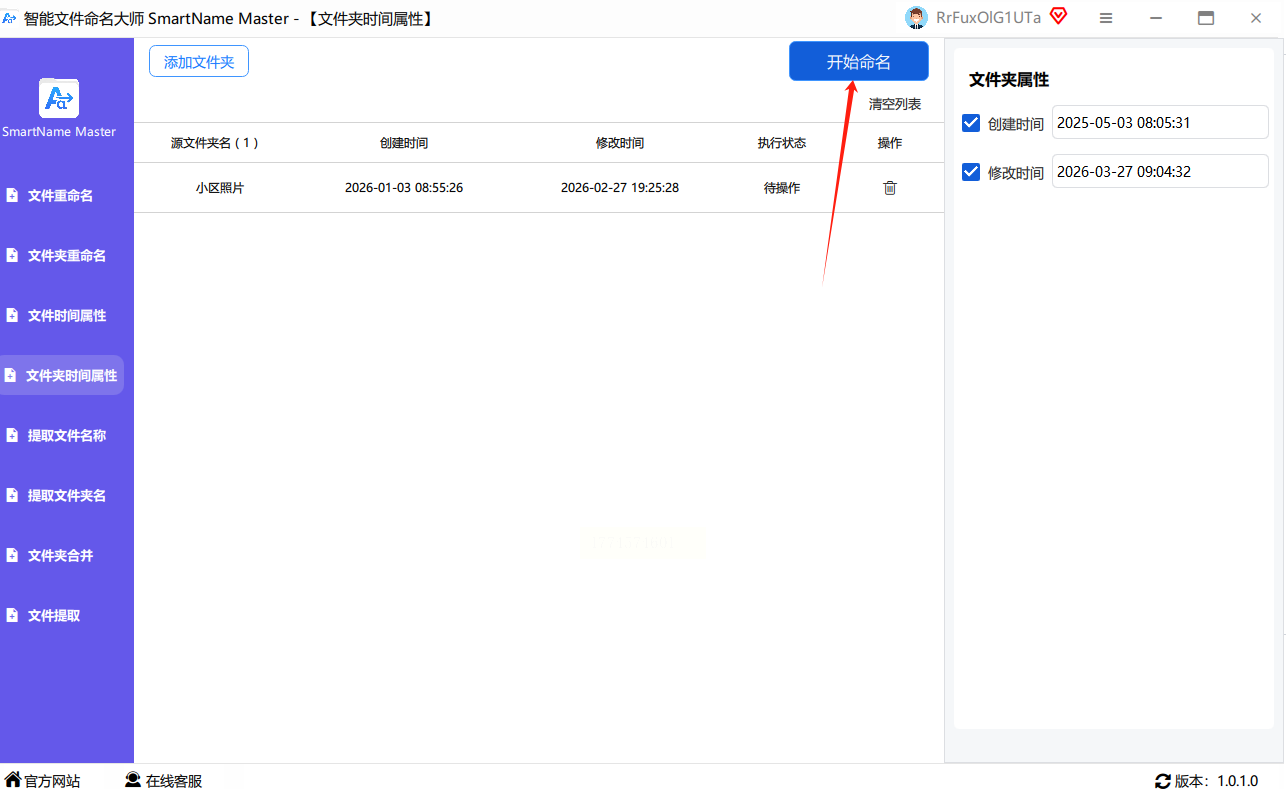The width and height of the screenshot is (1286, 789).
Task: Minimize the SmartName Master window
Action: tap(1156, 18)
